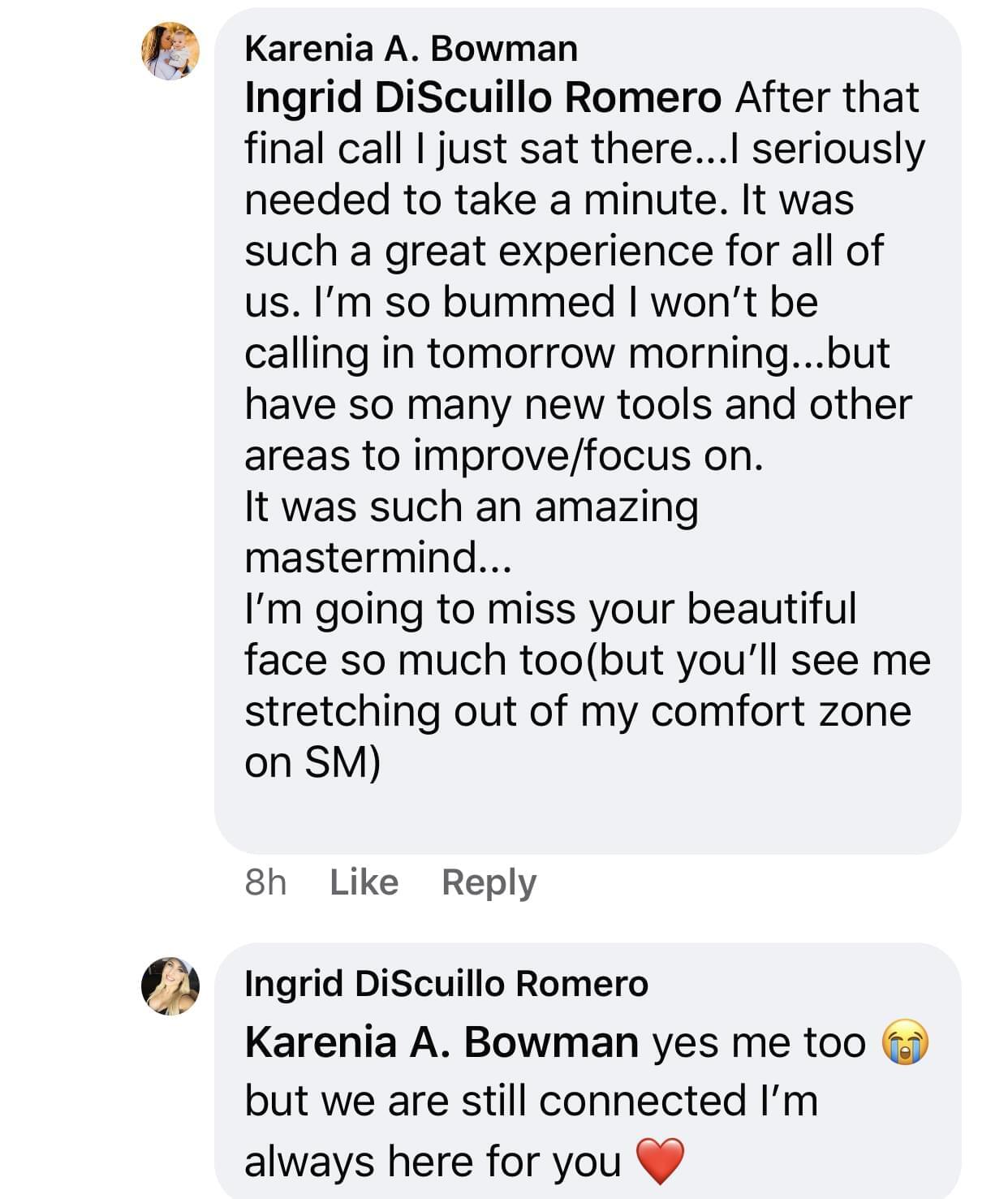Open the bold Karenia A. Bowman mention in Ingrid's reply
Image resolution: width=1008 pixels, height=1199 pixels.
pyautogui.click(x=442, y=1042)
